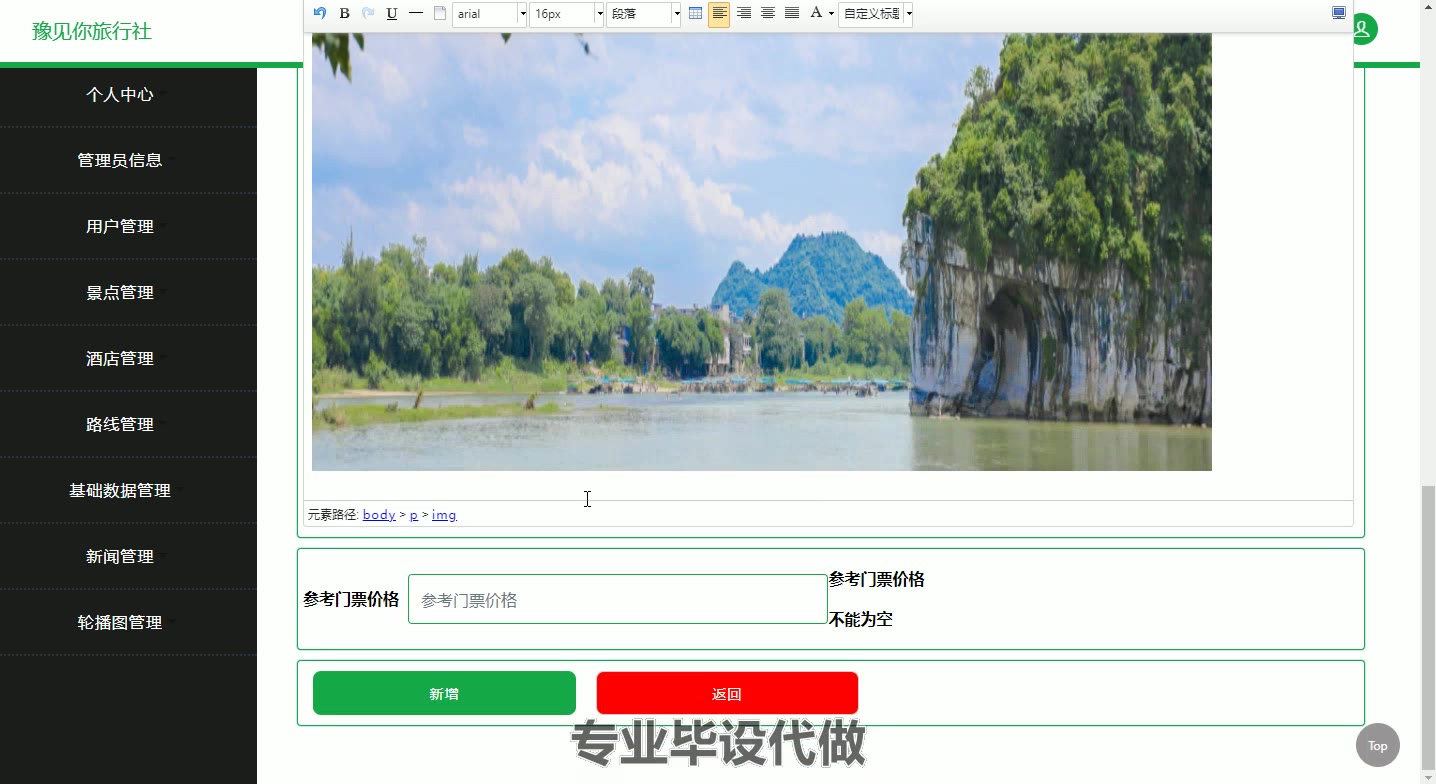The height and width of the screenshot is (784, 1436).
Task: Expand the font color picker arrow
Action: coord(831,14)
